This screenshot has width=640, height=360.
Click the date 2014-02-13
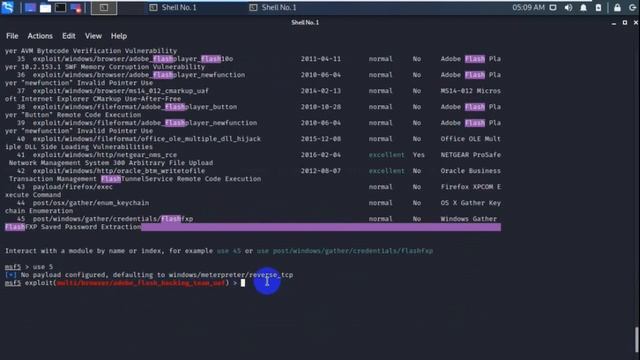pyautogui.click(x=321, y=91)
